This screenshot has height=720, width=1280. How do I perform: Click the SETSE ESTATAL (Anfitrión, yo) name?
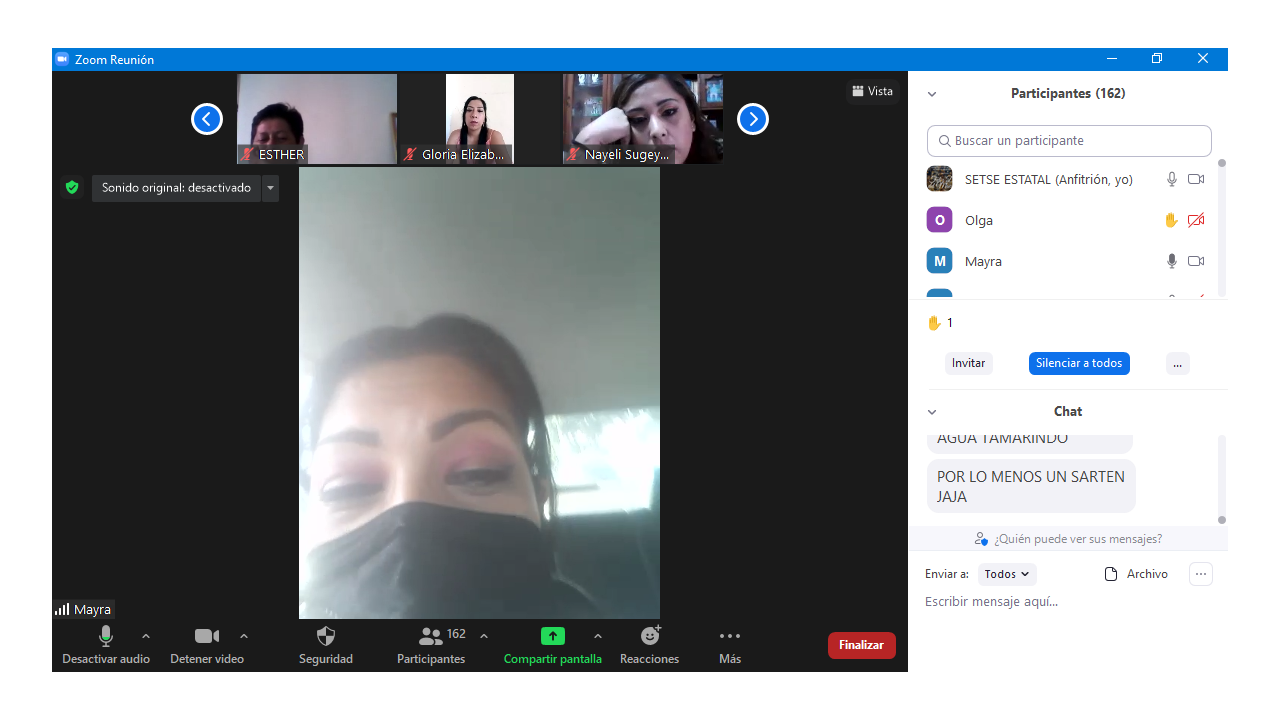(1049, 180)
